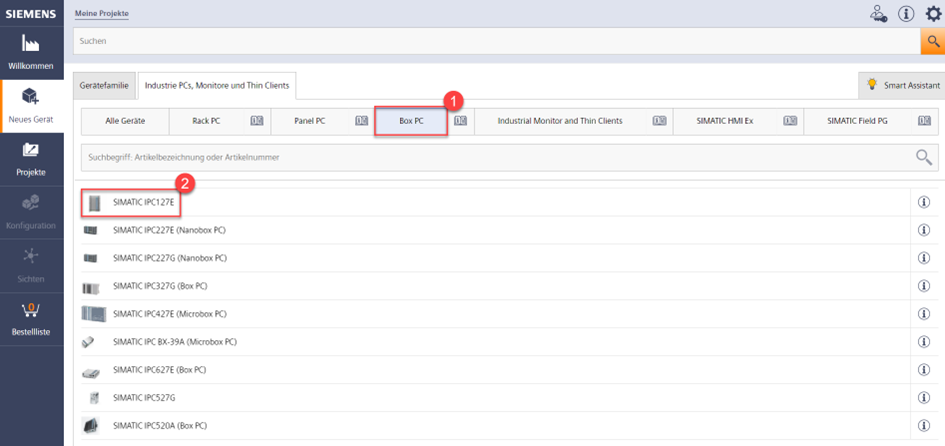Screen dimensions: 945x446
Task: Select the Alle Geräte category
Action: [125, 121]
